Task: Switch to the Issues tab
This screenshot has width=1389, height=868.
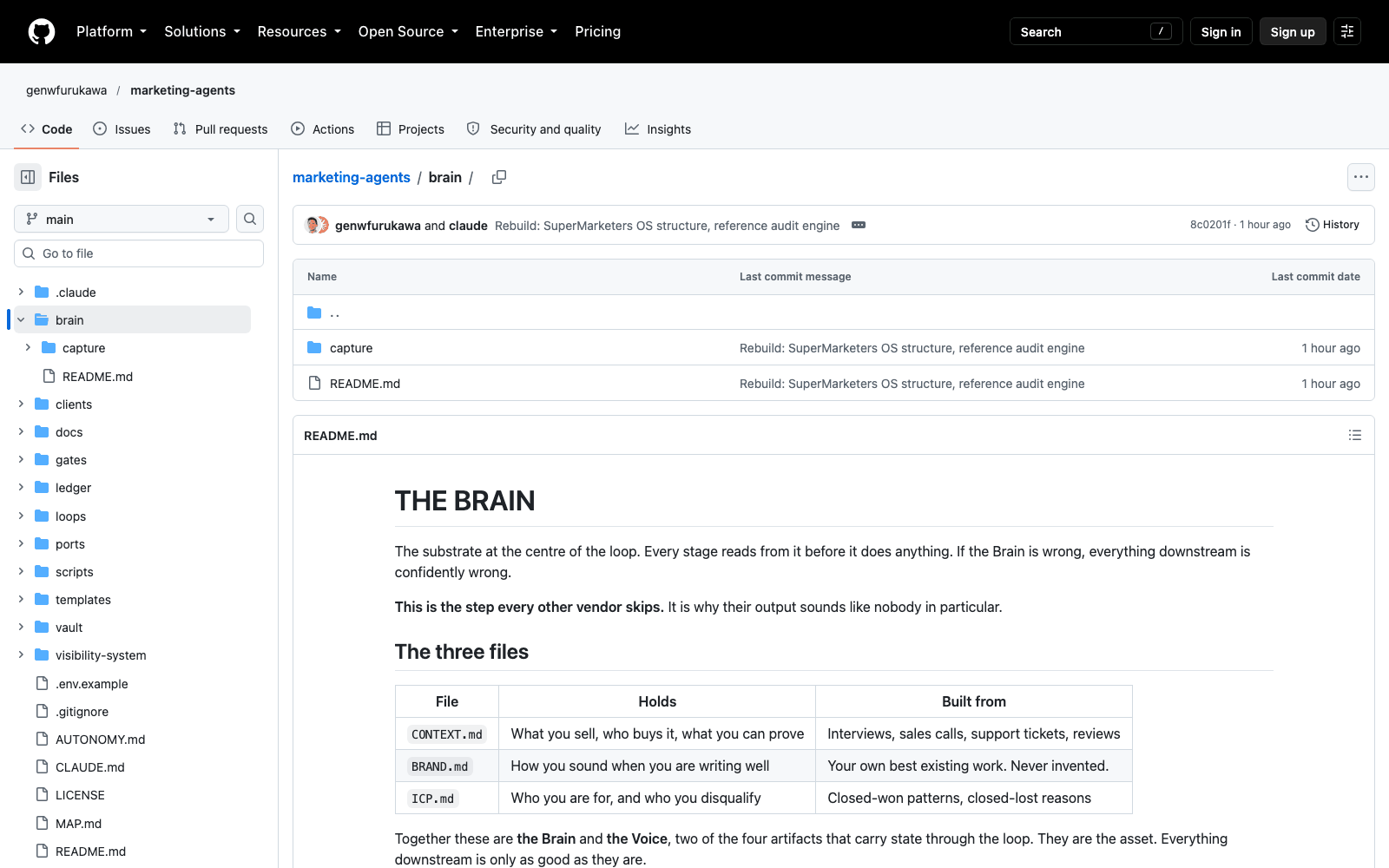Action: pos(122,129)
